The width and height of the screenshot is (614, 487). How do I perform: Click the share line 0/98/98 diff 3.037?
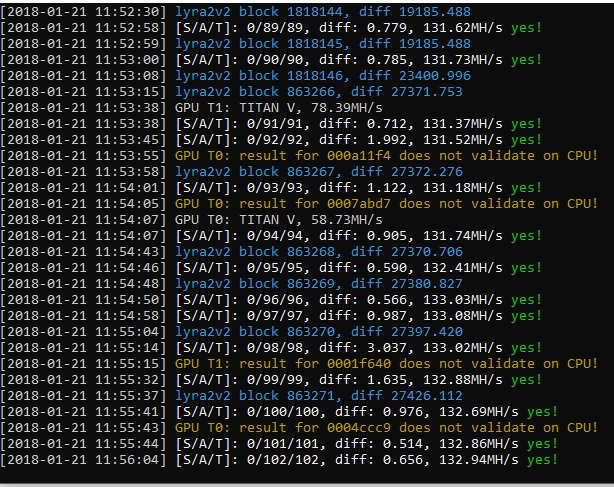[271, 348]
